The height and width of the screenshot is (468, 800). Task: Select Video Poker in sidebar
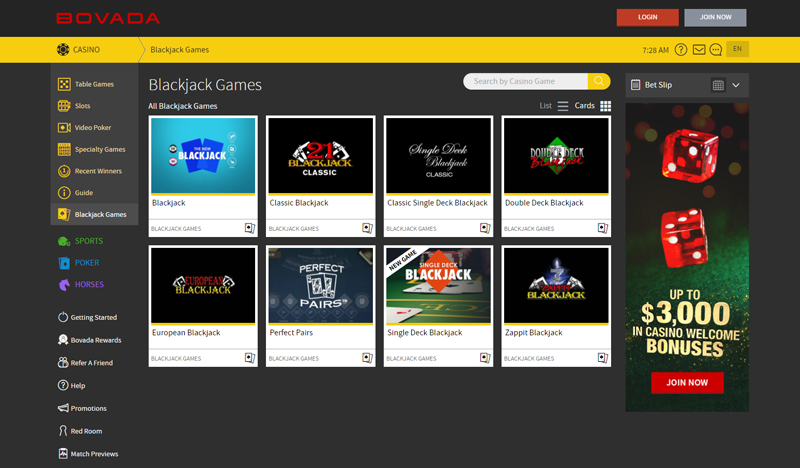92,128
